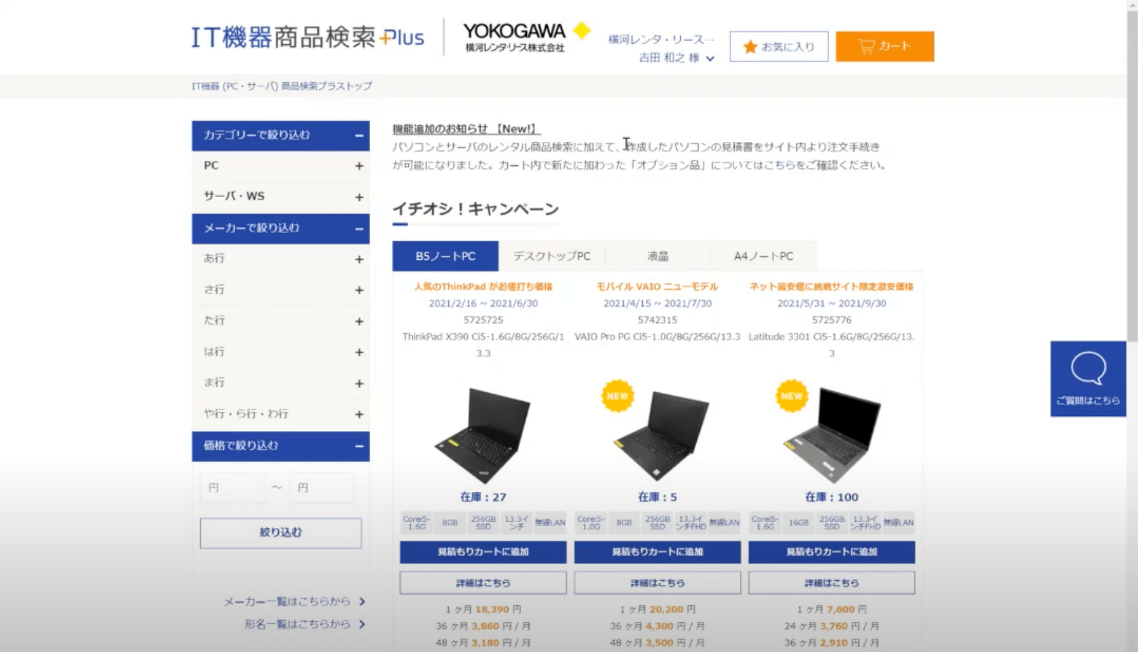The width and height of the screenshot is (1140, 652).
Task: Focus the minimum price 円 field
Action: pos(232,488)
